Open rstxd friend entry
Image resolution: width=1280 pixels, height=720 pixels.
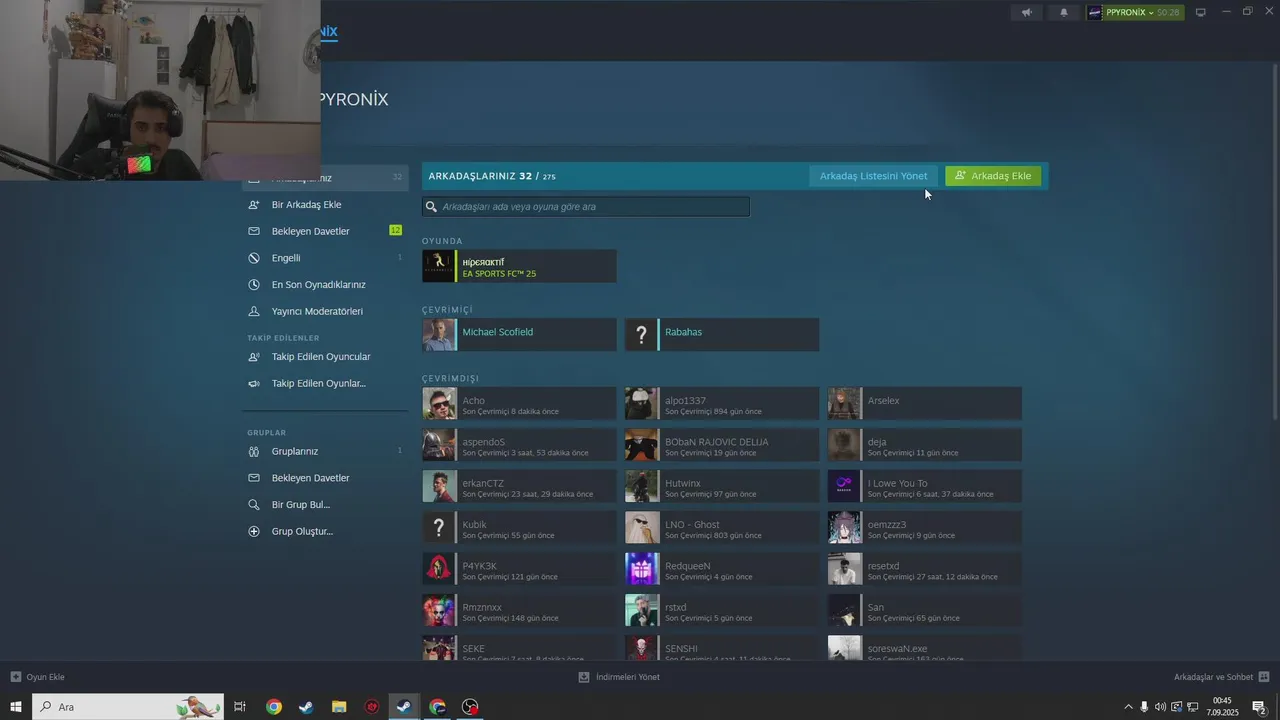(722, 611)
